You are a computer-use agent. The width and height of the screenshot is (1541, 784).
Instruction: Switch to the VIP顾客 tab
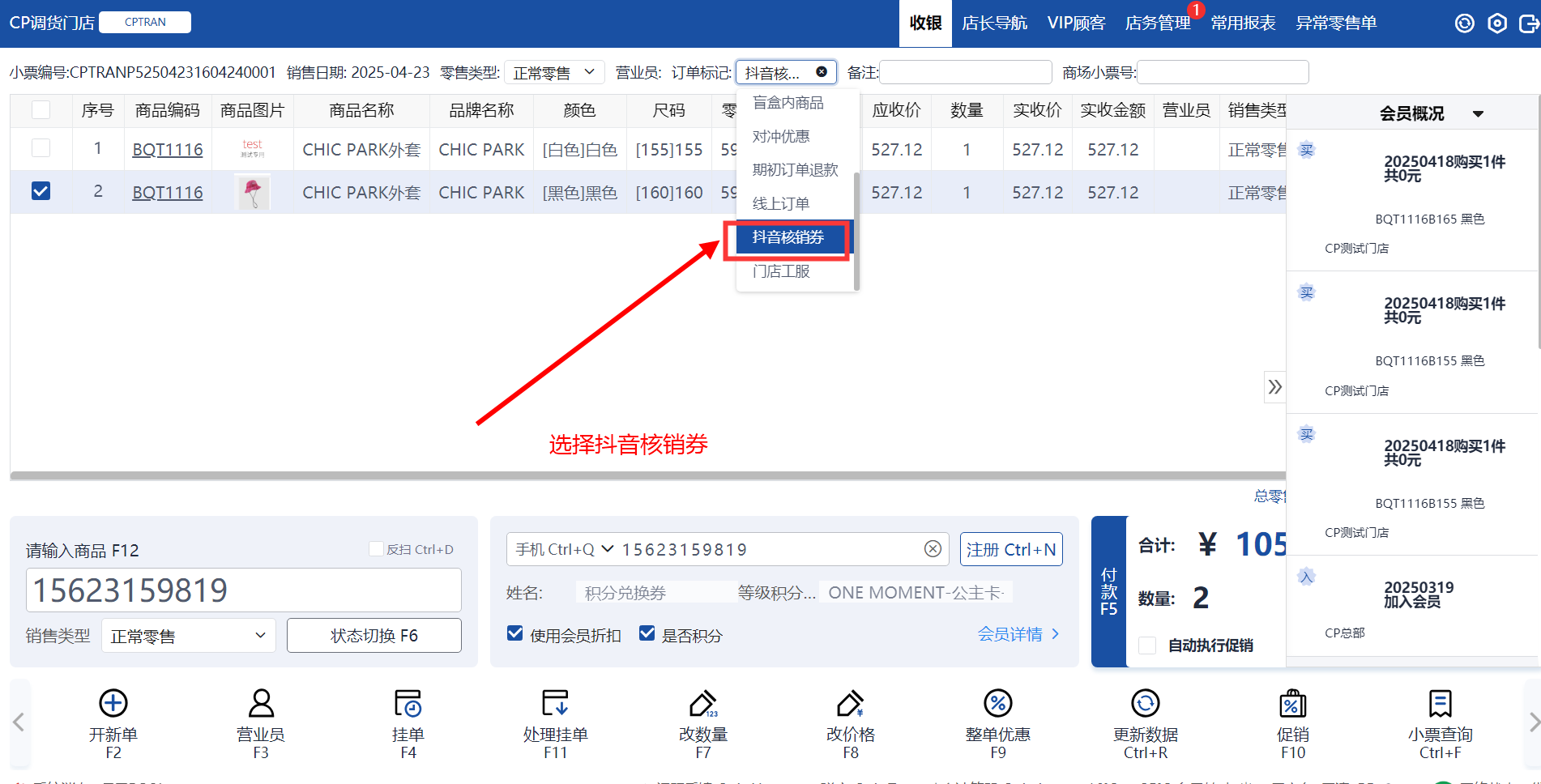[1076, 23]
